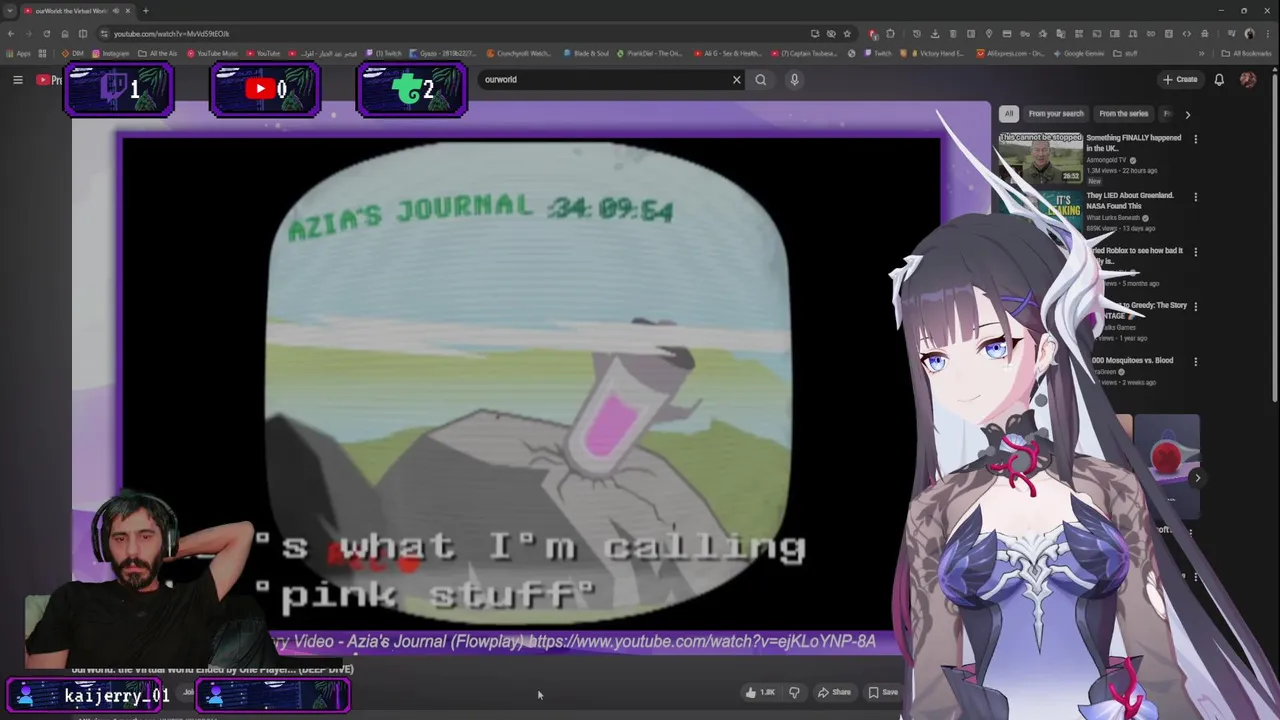Open the AliExpress bookmark

pyautogui.click(x=1010, y=53)
